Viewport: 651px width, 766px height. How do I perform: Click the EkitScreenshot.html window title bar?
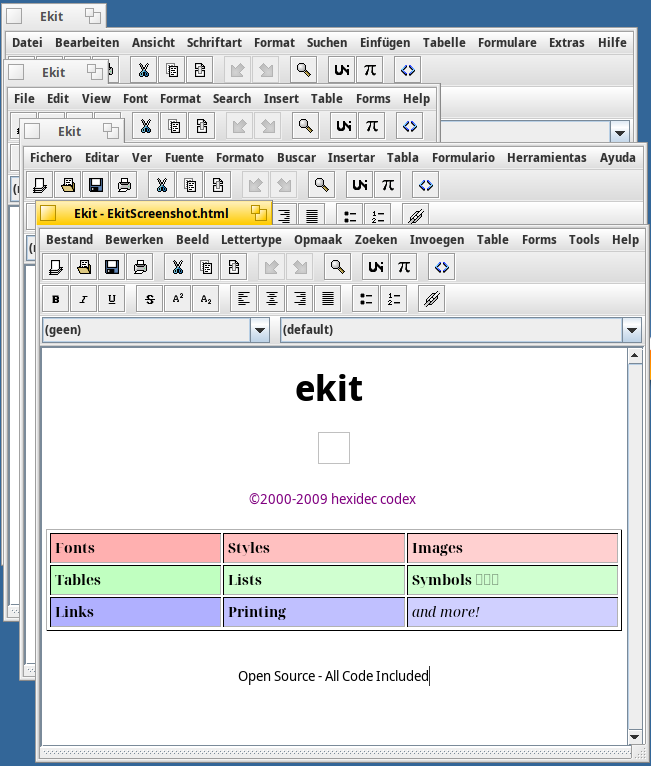(x=154, y=213)
